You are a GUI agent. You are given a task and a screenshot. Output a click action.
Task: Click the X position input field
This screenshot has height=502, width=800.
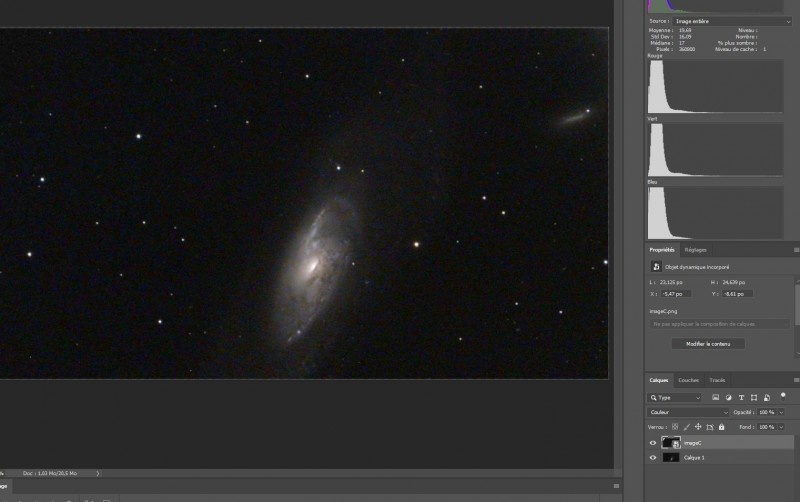(x=676, y=294)
